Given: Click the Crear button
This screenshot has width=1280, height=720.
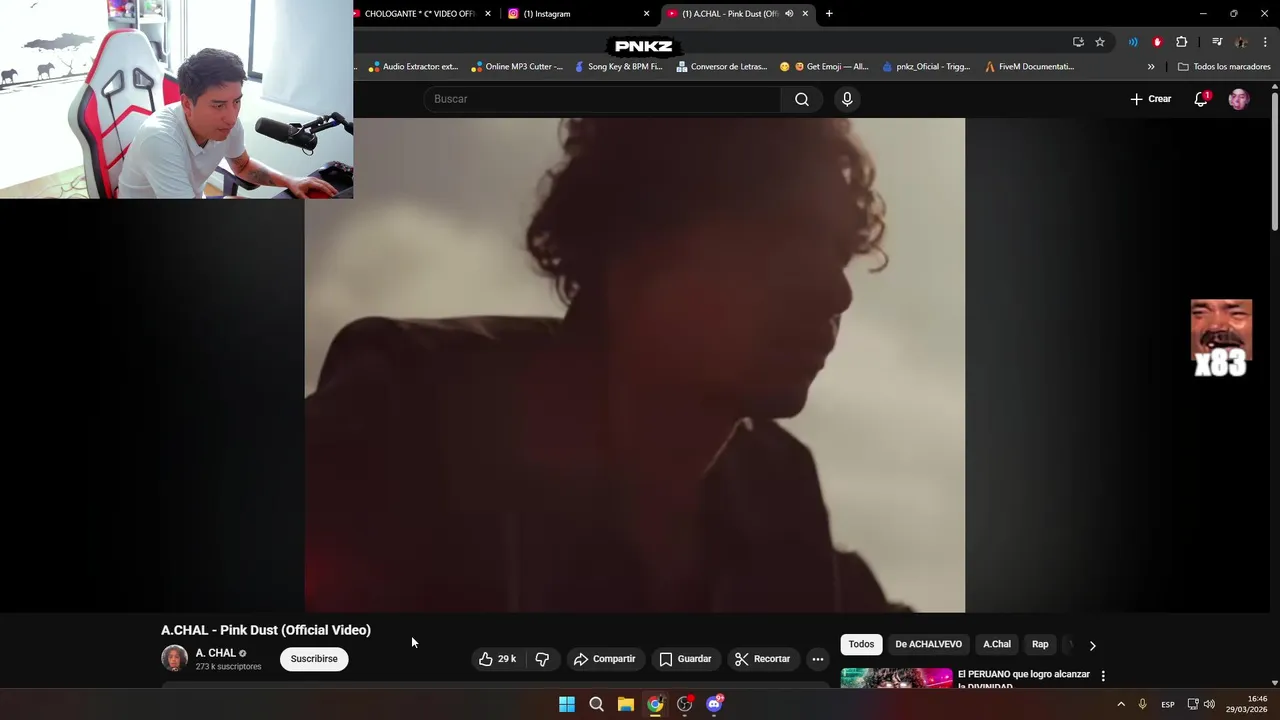Looking at the screenshot, I should (x=1151, y=99).
